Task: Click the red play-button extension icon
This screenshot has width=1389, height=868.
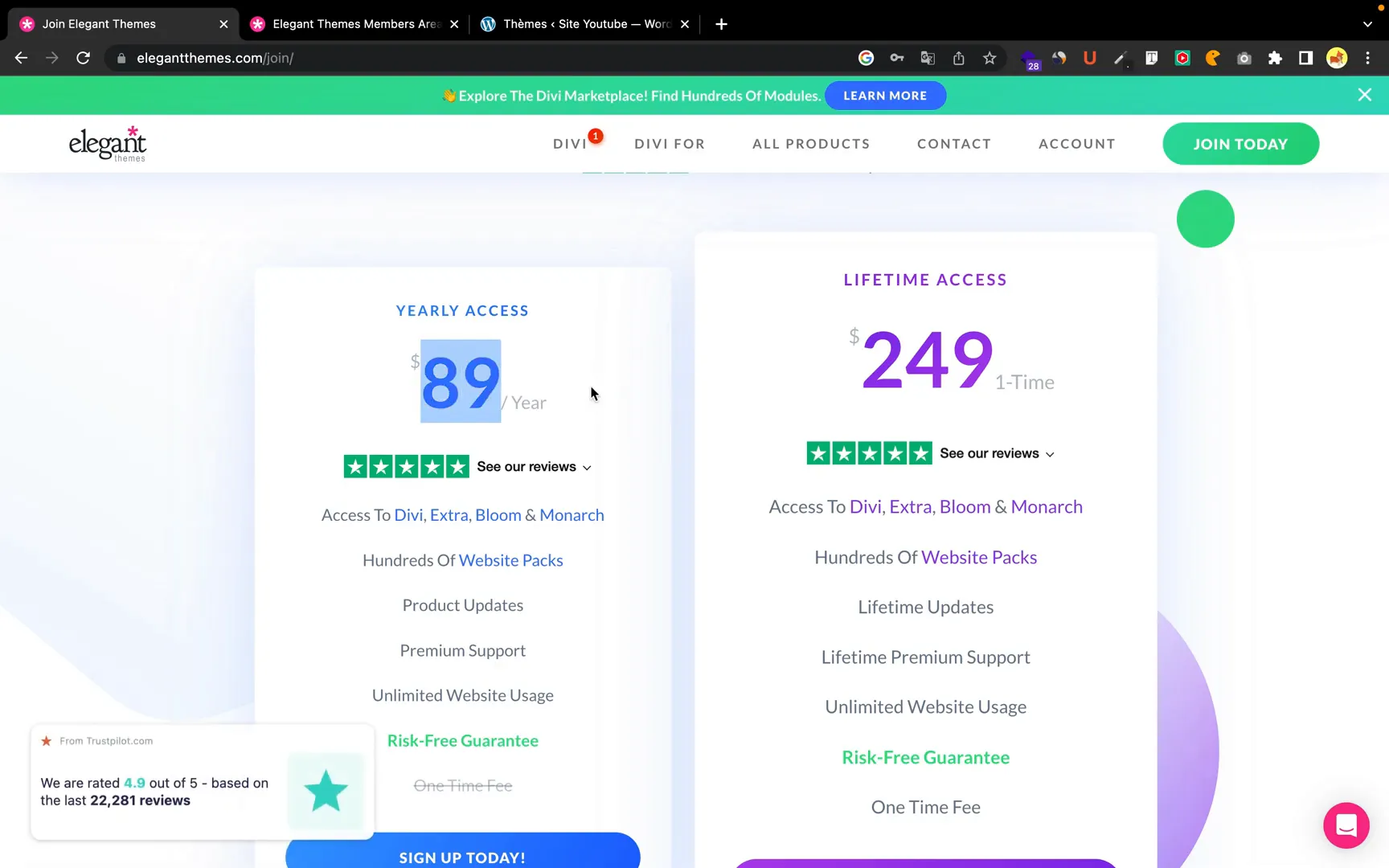Action: coord(1182,58)
